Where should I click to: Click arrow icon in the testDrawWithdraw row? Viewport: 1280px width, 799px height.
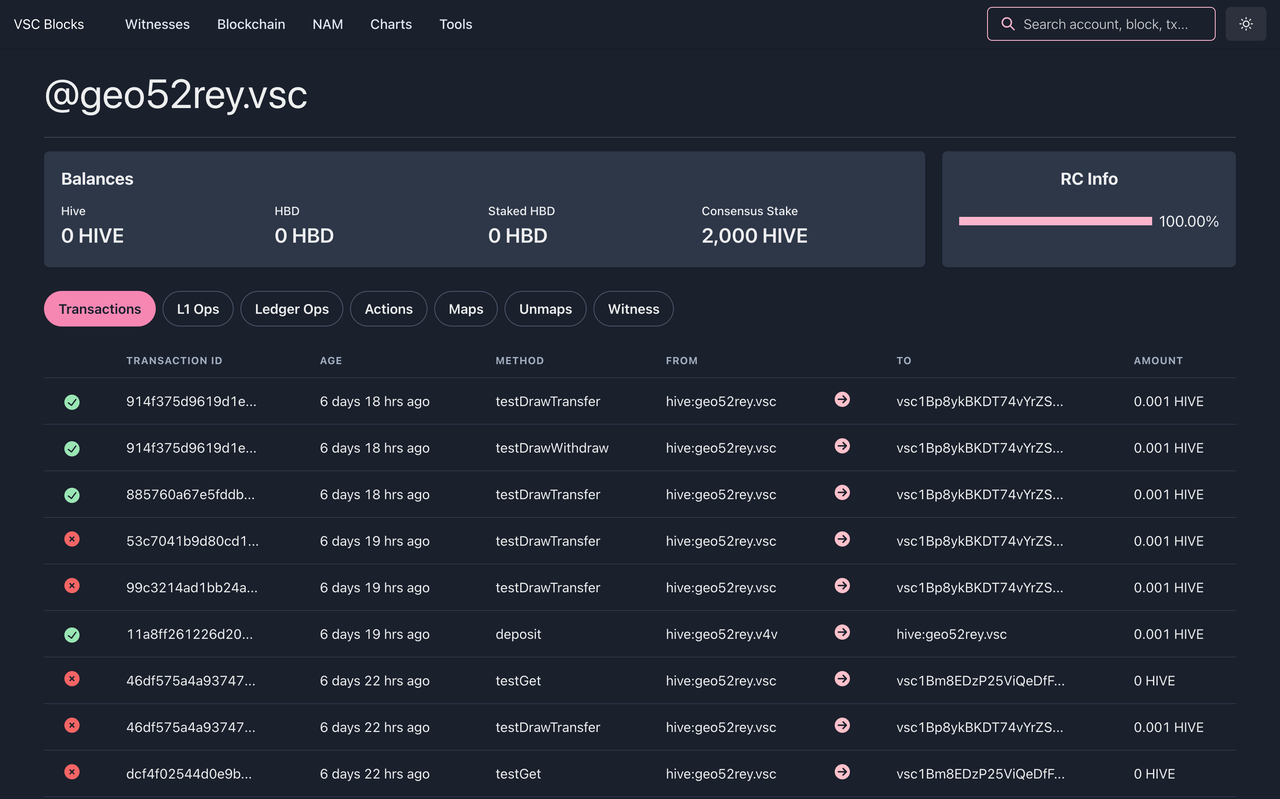[x=842, y=447]
